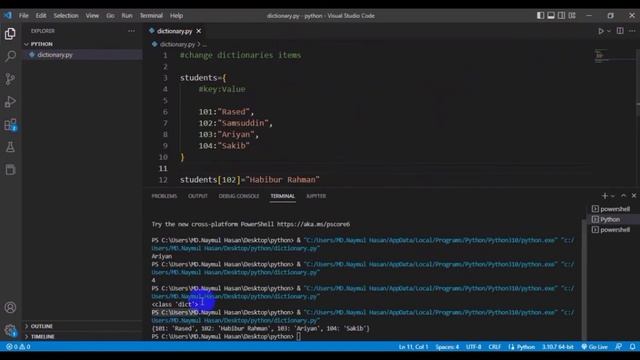
Task: Open Customize Layout icon
Action: click(x=572, y=16)
